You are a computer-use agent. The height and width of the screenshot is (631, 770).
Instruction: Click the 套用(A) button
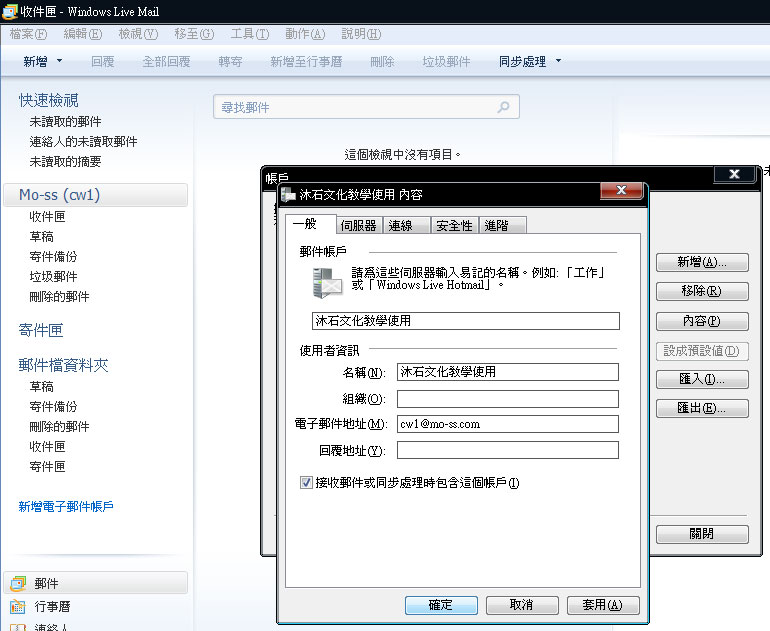603,605
